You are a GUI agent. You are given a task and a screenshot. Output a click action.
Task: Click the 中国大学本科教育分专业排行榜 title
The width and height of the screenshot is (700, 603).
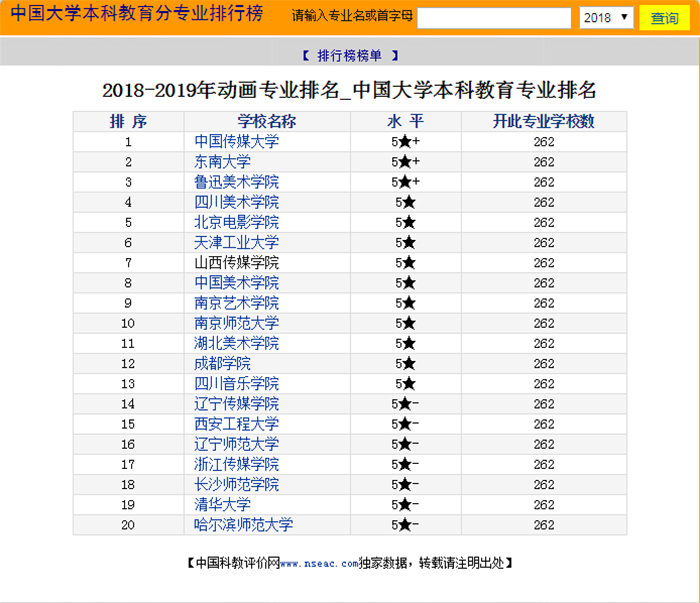[x=137, y=16]
